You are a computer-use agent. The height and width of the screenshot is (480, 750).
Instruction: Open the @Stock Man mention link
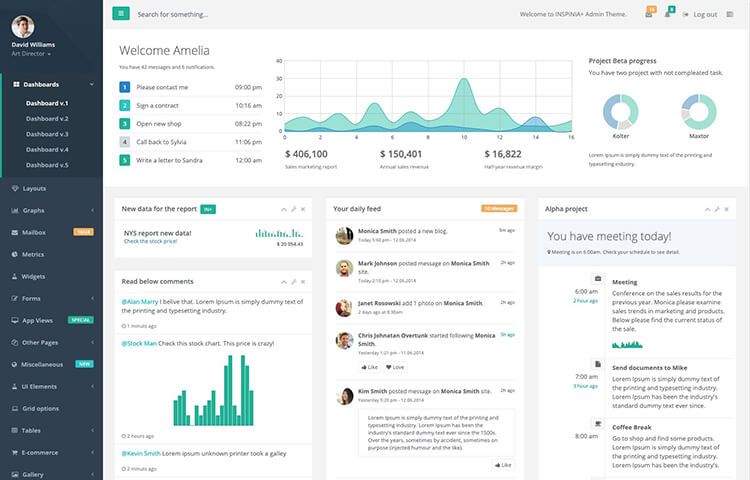pos(139,343)
